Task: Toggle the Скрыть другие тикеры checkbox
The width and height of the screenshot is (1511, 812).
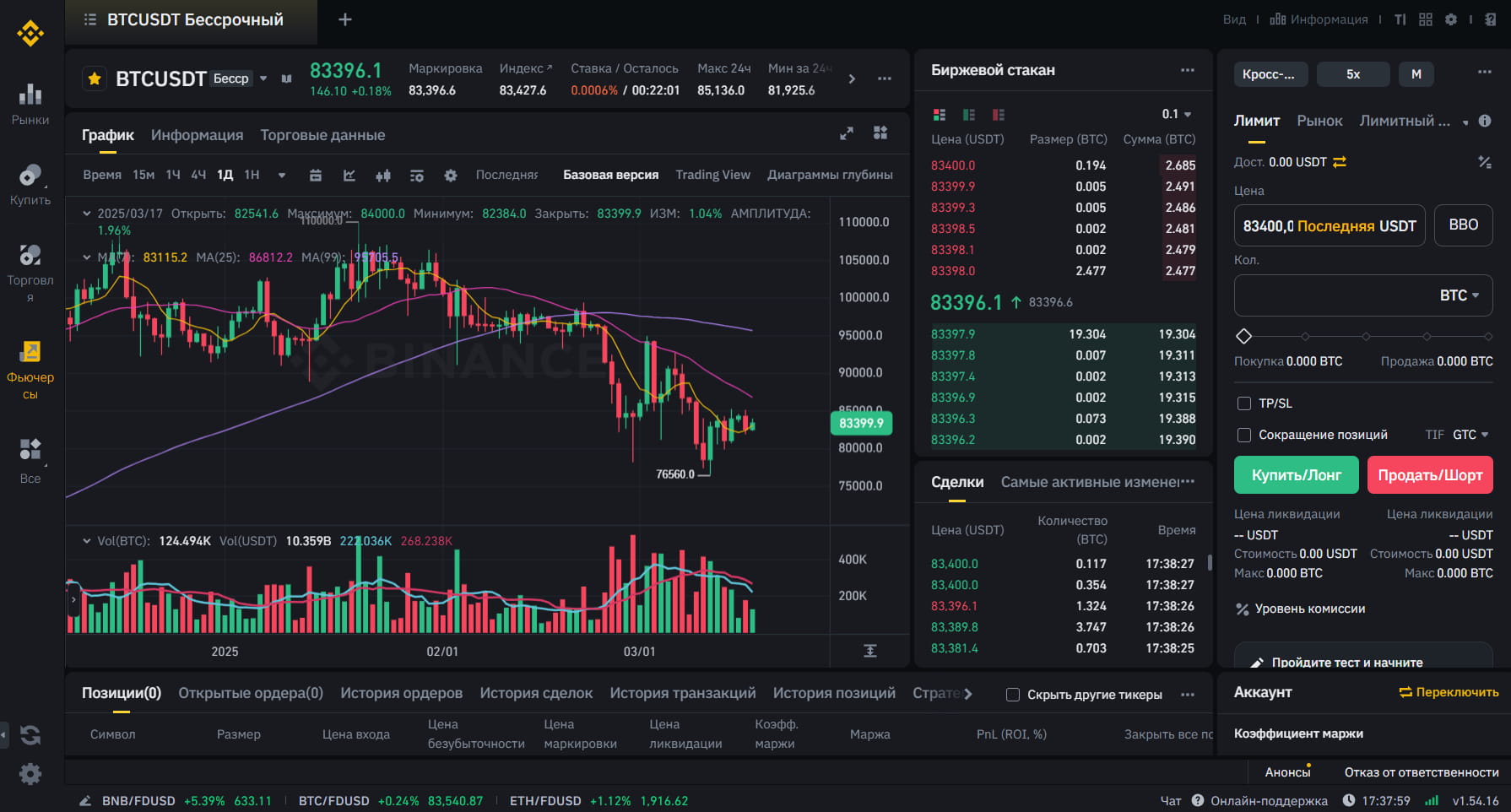Action: (1013, 695)
